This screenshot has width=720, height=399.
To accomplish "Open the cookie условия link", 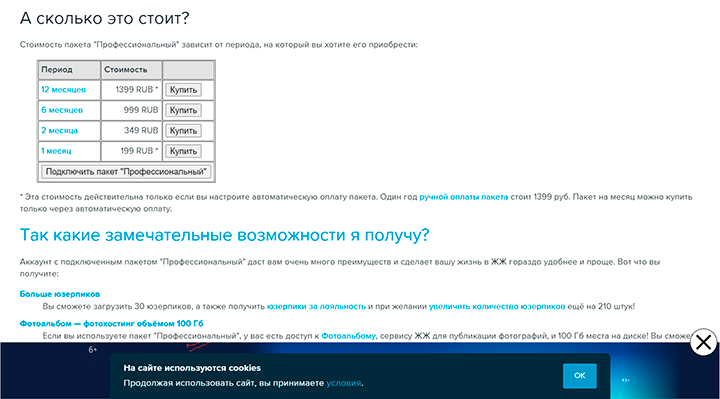I will (343, 383).
